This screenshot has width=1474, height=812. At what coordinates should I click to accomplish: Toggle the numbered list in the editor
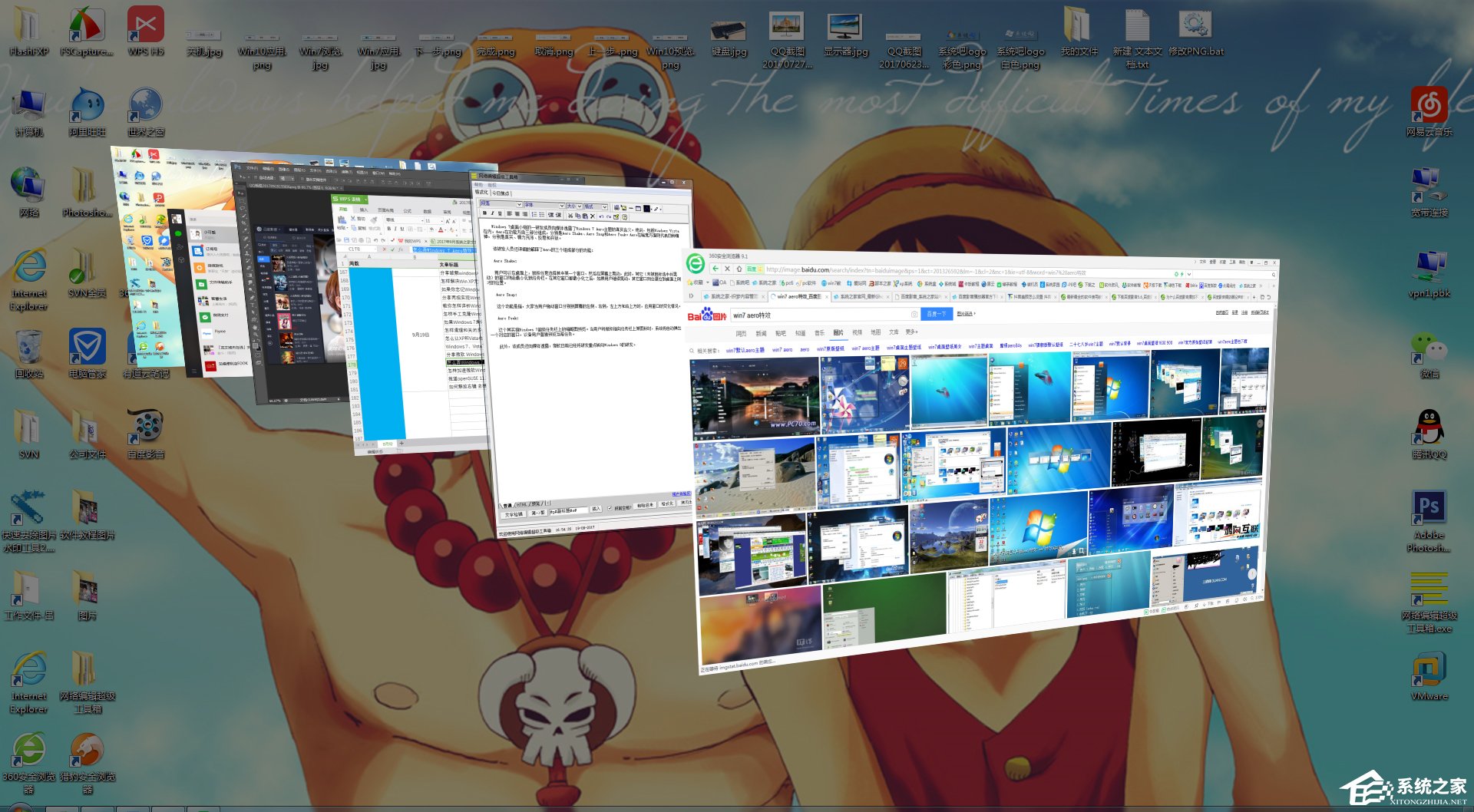tap(534, 215)
